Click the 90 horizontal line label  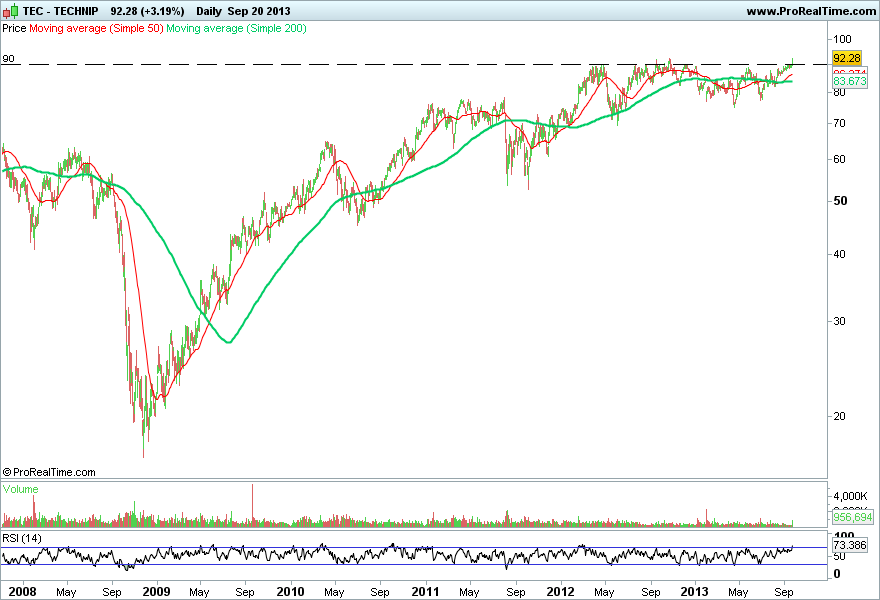8,58
